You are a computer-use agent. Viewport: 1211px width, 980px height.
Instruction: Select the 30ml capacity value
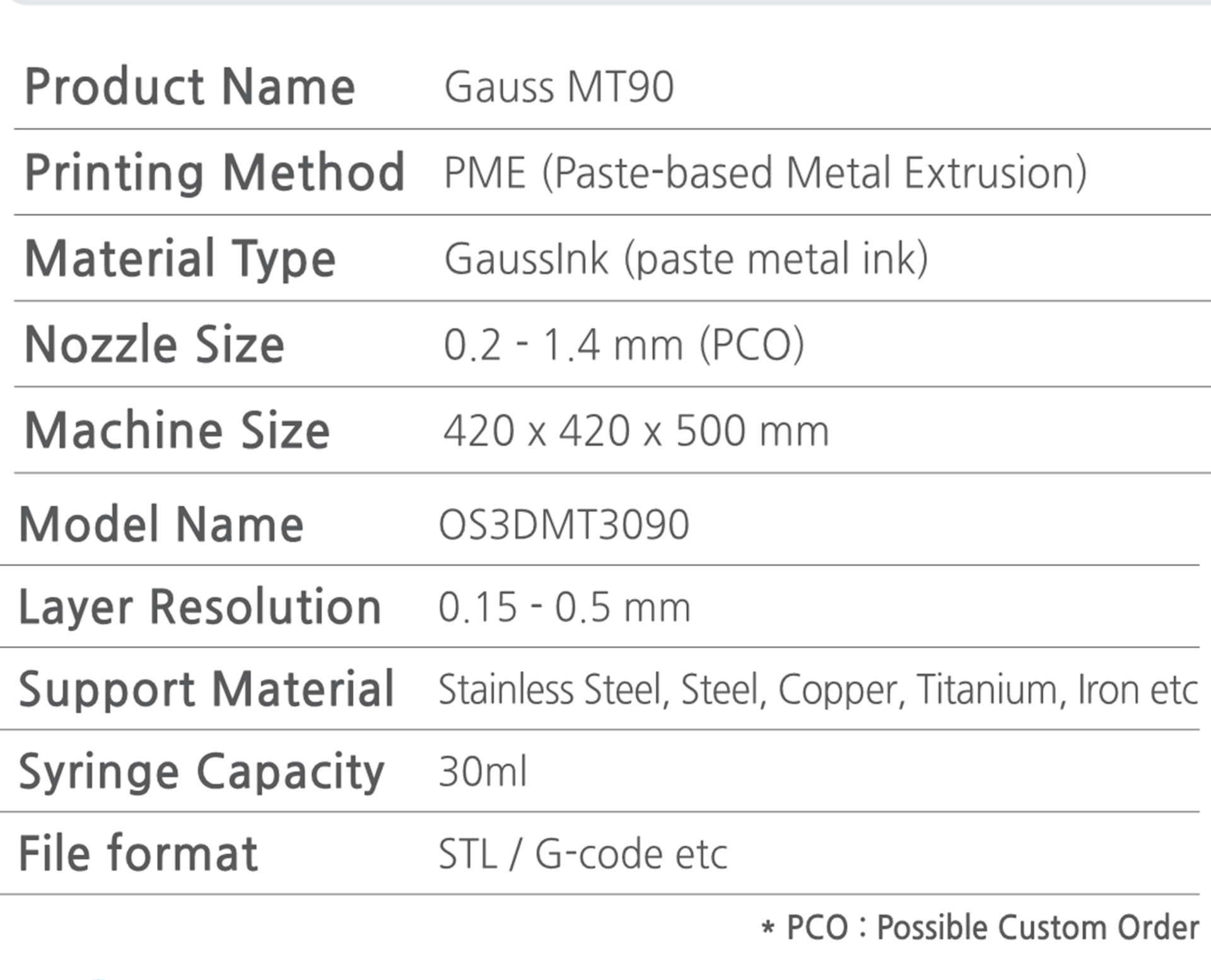click(483, 771)
